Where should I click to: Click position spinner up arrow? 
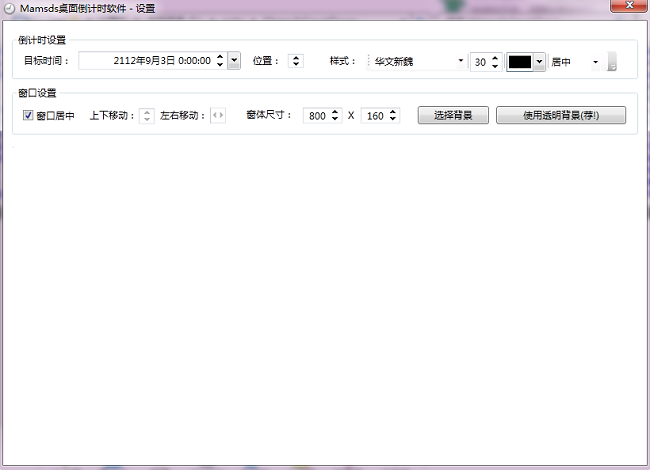click(296, 58)
